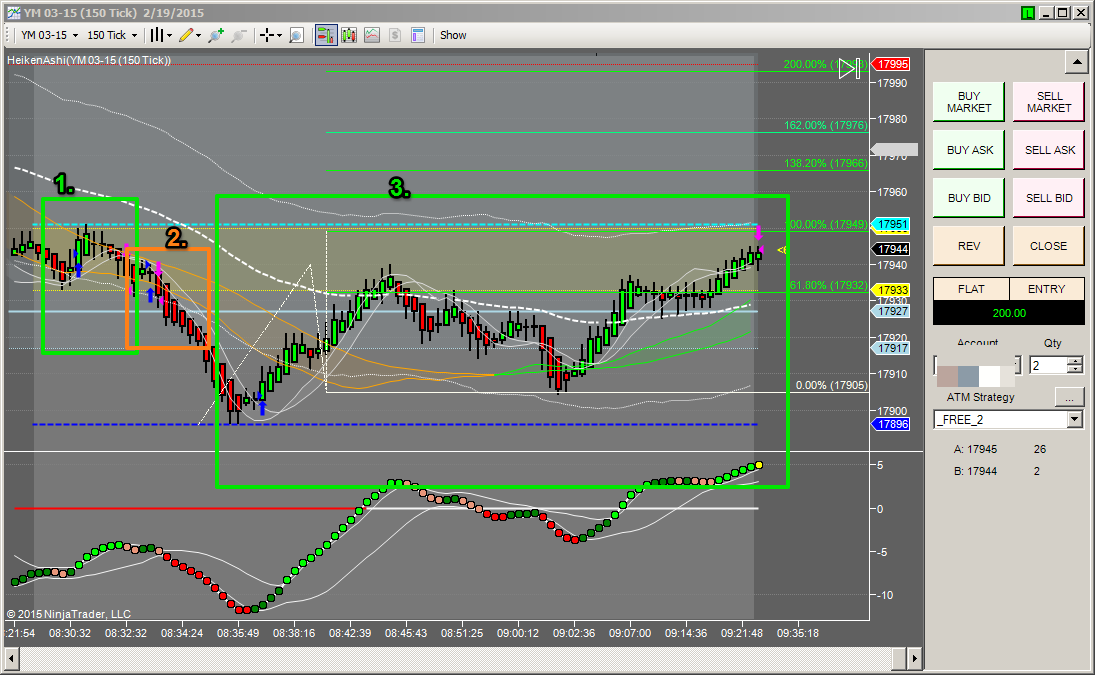Click the SELL BID button
Viewport: 1095px width, 675px height.
coord(1049,198)
